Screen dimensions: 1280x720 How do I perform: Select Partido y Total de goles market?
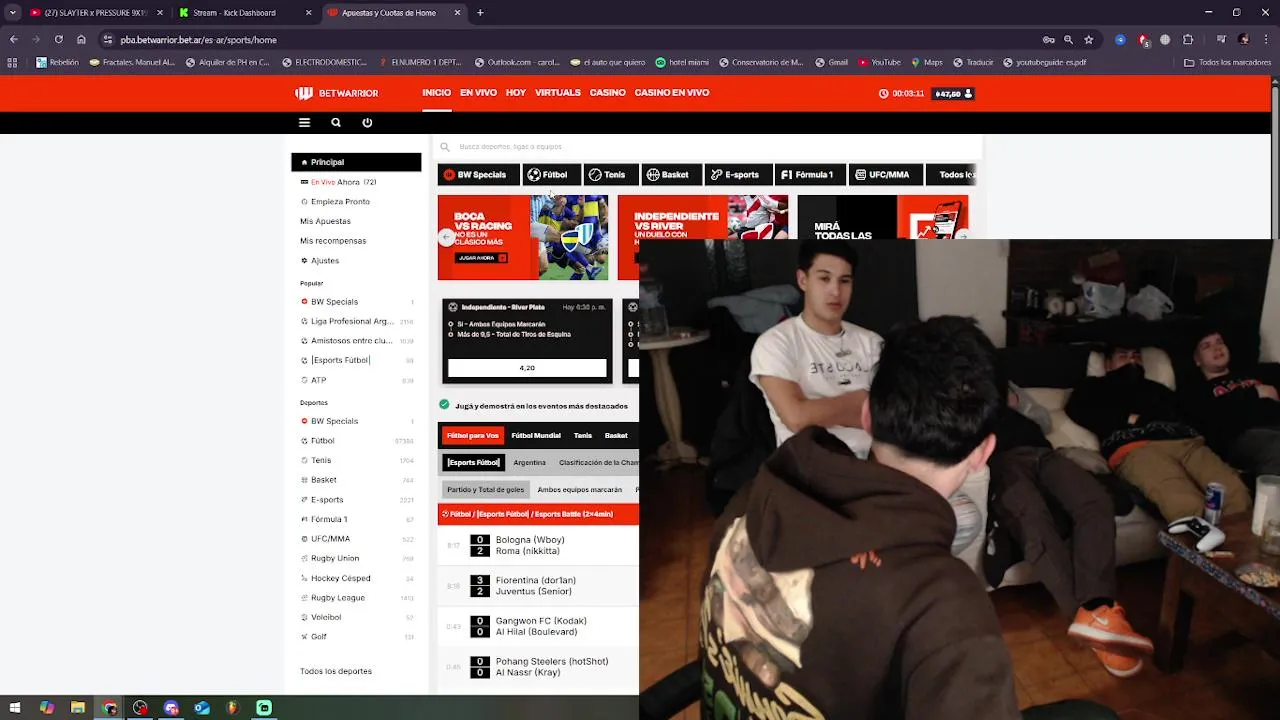(x=485, y=490)
